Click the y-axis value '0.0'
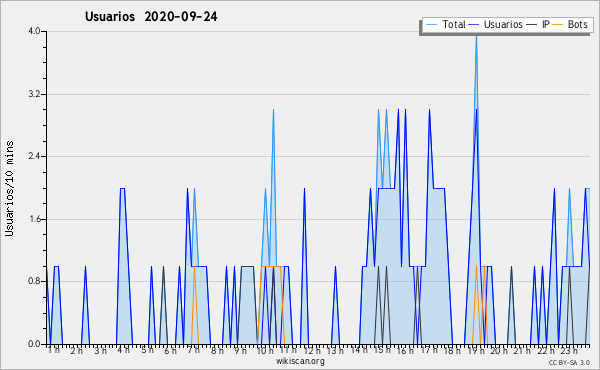The image size is (600, 370). click(x=34, y=344)
